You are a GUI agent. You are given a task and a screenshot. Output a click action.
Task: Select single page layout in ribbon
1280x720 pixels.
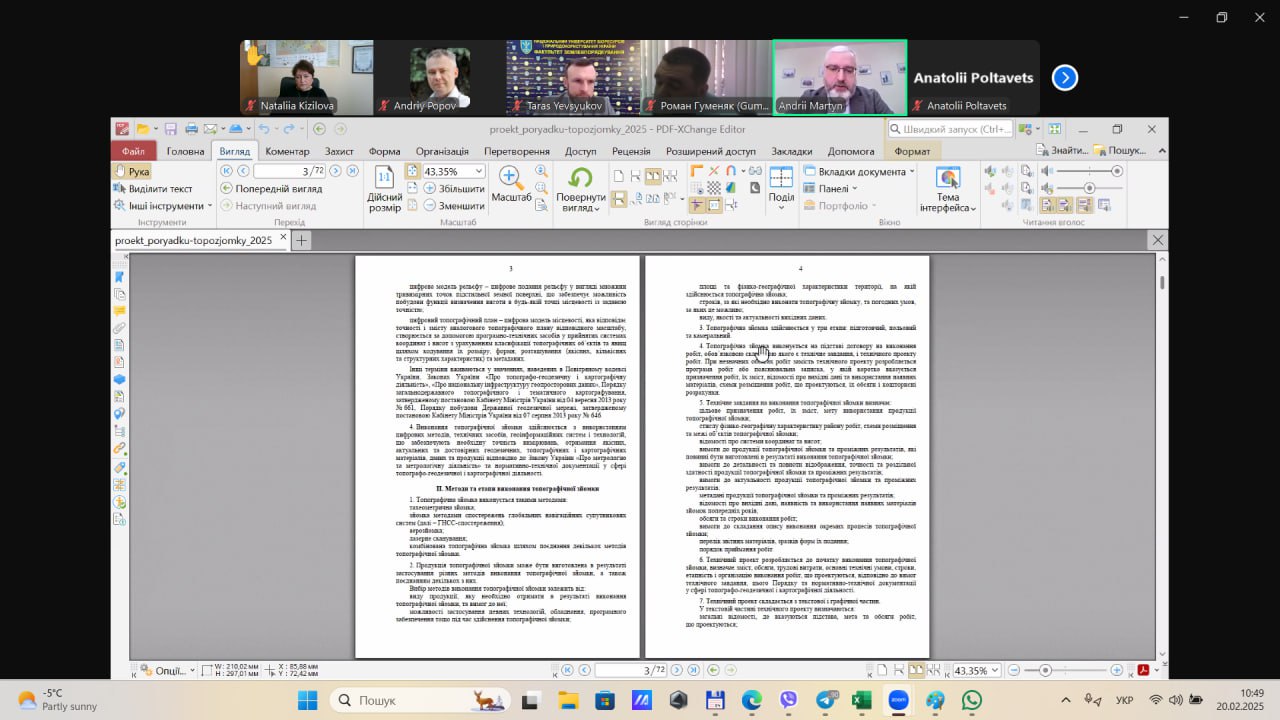[x=619, y=176]
